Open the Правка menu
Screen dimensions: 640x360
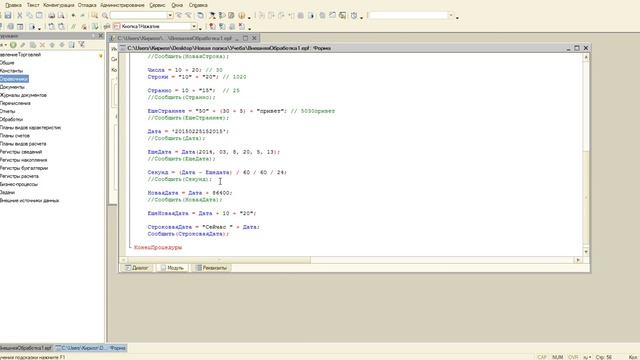click(13, 5)
